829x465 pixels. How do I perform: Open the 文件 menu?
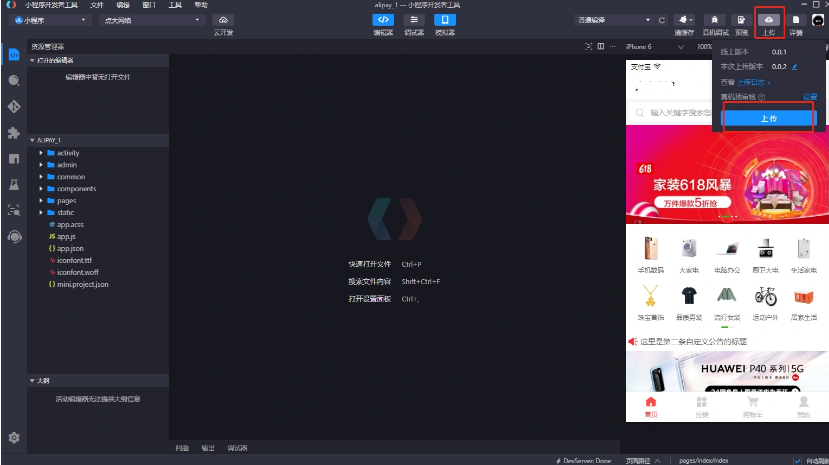(x=97, y=5)
